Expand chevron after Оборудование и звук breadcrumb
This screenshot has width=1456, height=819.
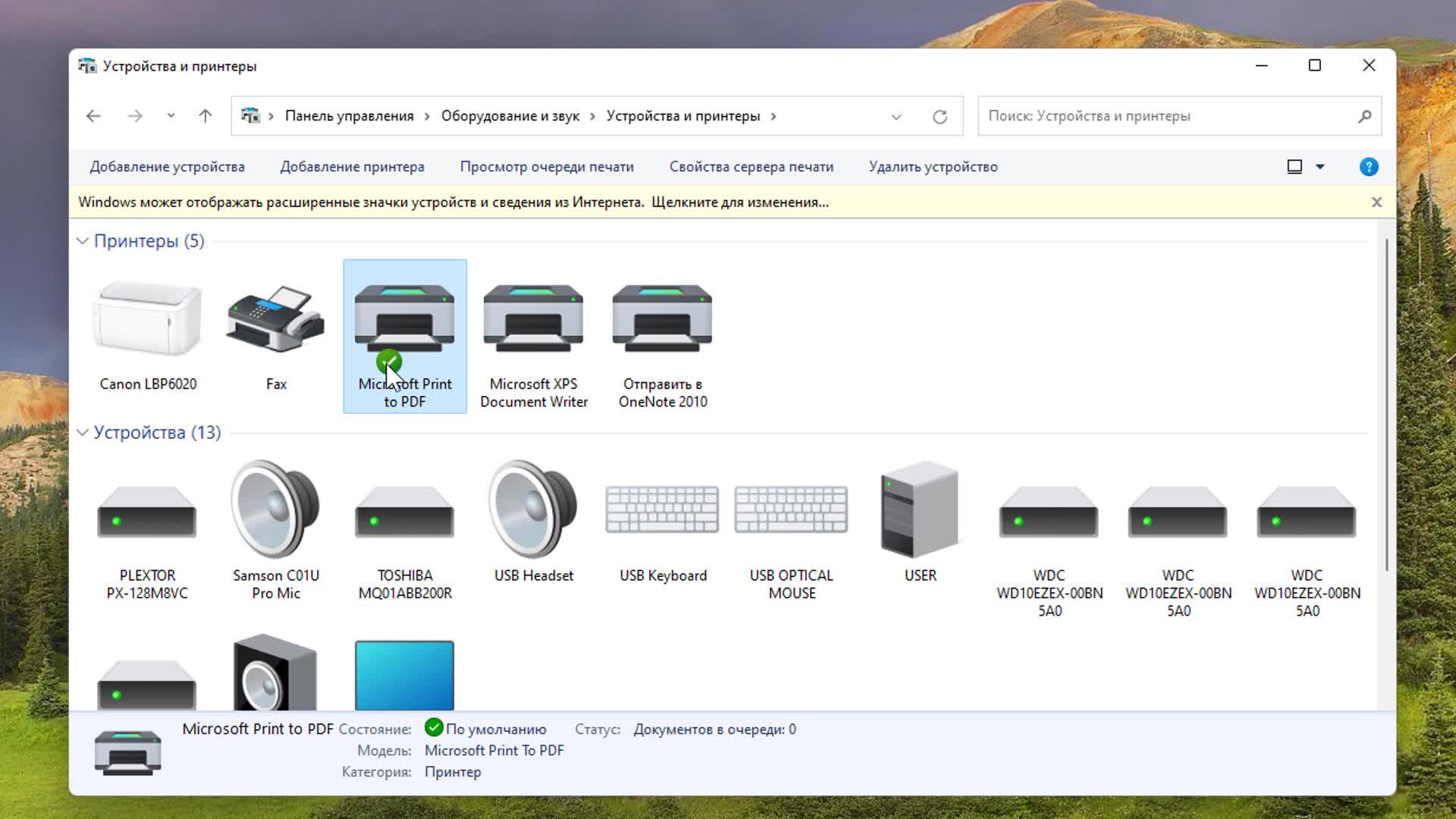pyautogui.click(x=592, y=116)
